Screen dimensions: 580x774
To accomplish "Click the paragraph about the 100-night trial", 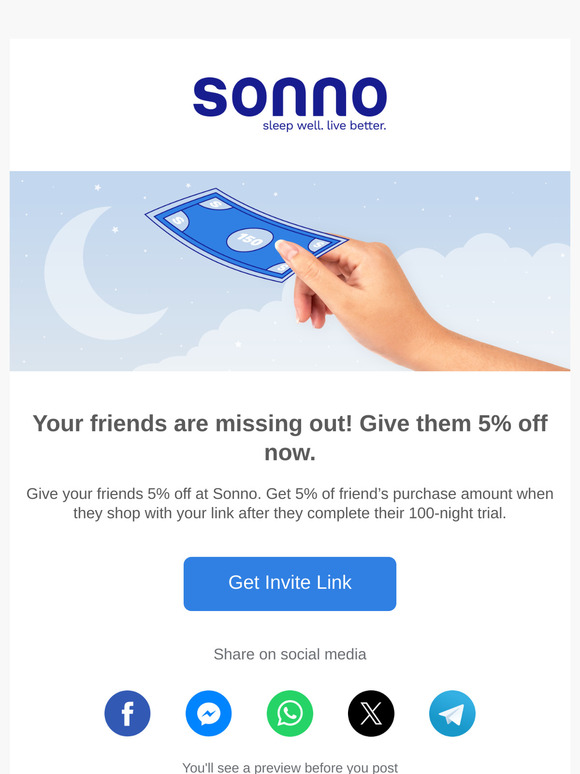I will tap(290, 503).
